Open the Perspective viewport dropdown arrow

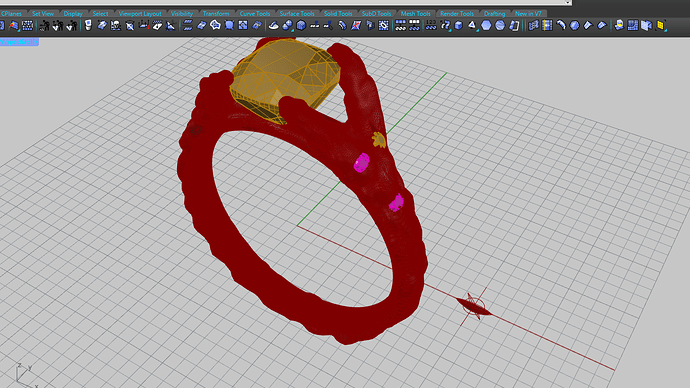click(x=36, y=42)
